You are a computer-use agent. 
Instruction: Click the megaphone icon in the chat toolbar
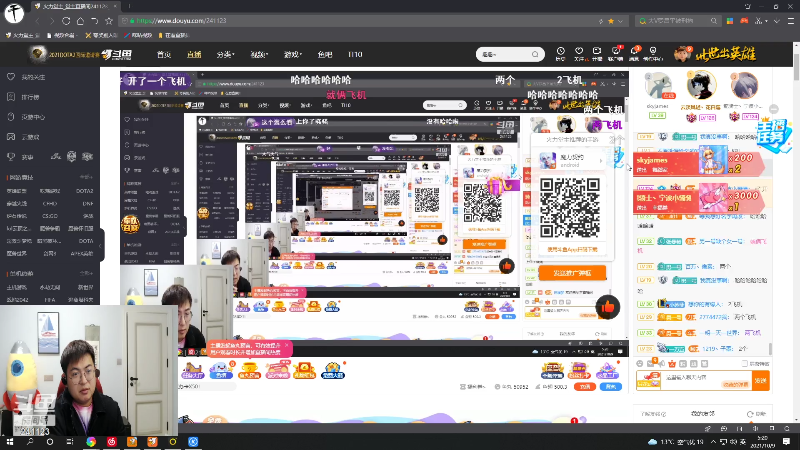pos(661,364)
